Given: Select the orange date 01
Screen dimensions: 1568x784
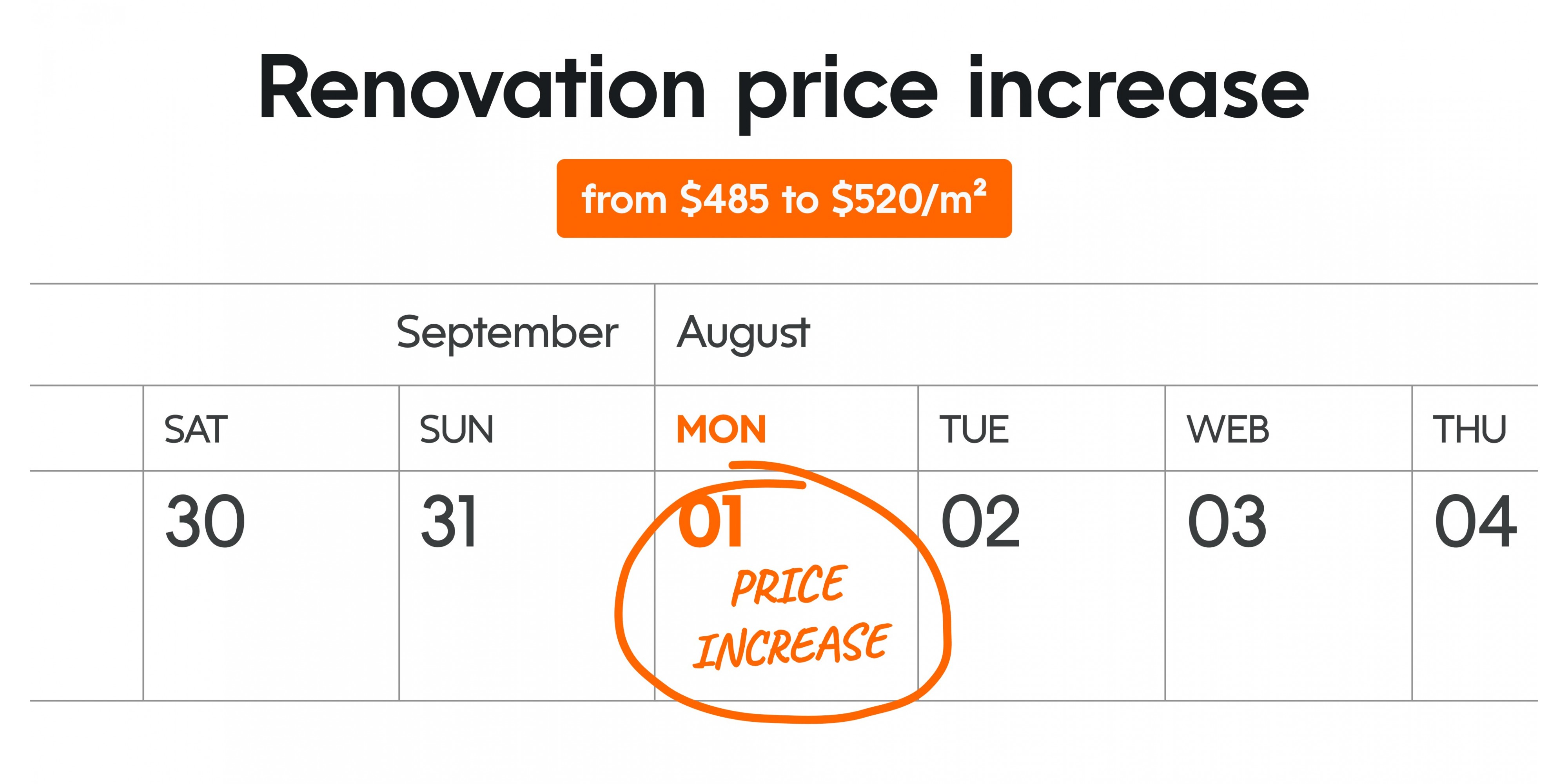Looking at the screenshot, I should (x=710, y=522).
